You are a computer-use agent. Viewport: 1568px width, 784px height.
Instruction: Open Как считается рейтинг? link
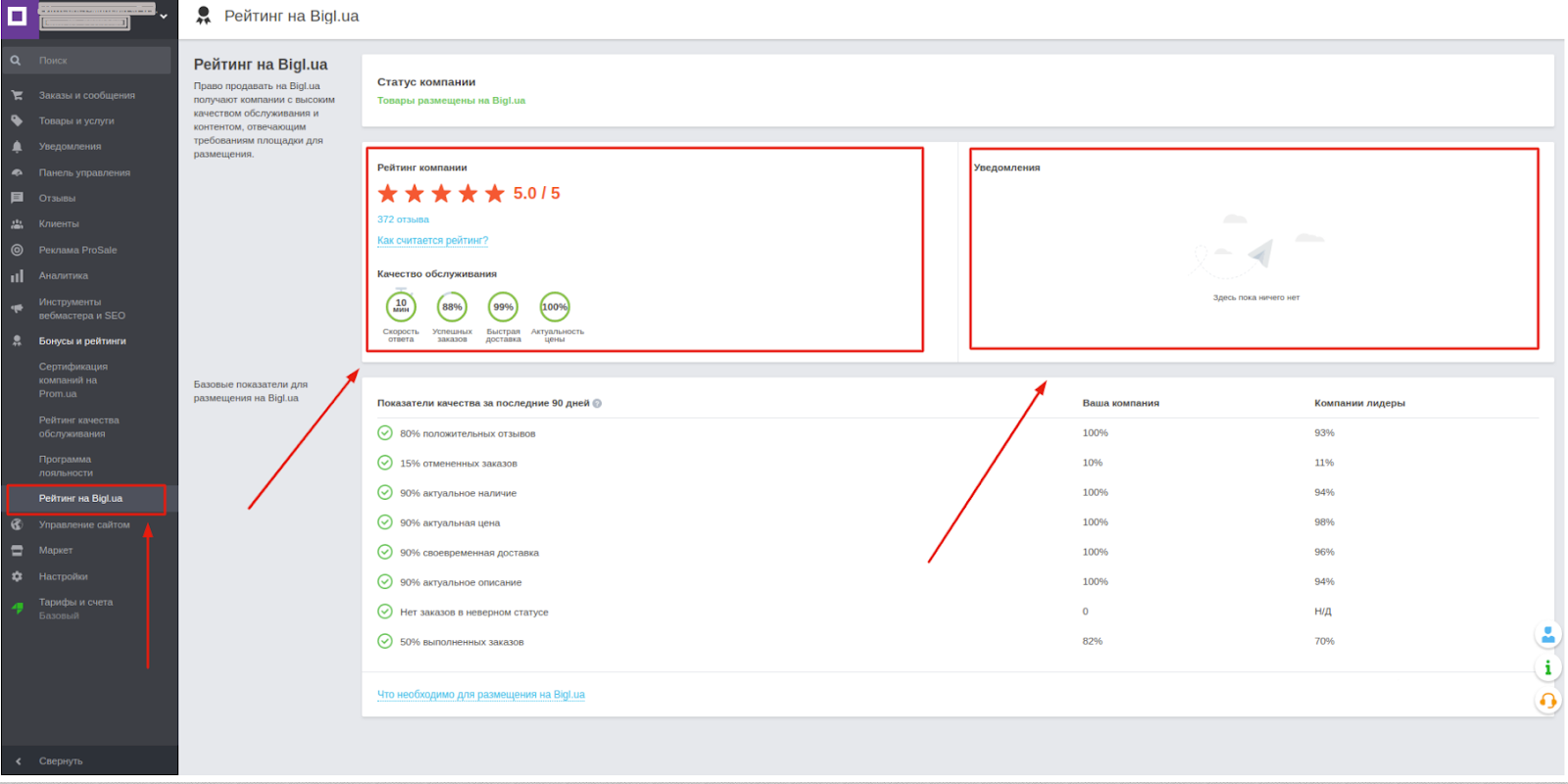(432, 240)
